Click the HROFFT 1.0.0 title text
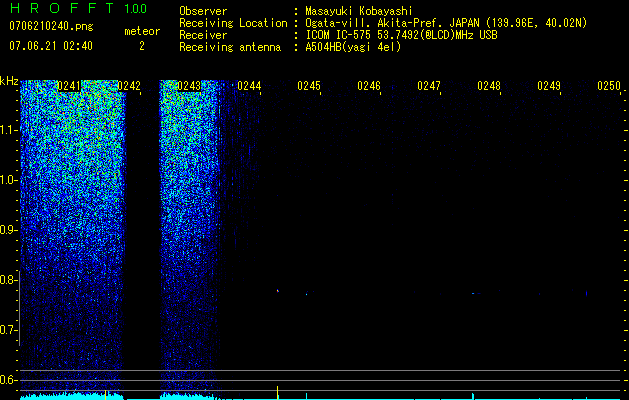629x400 pixels. point(78,8)
